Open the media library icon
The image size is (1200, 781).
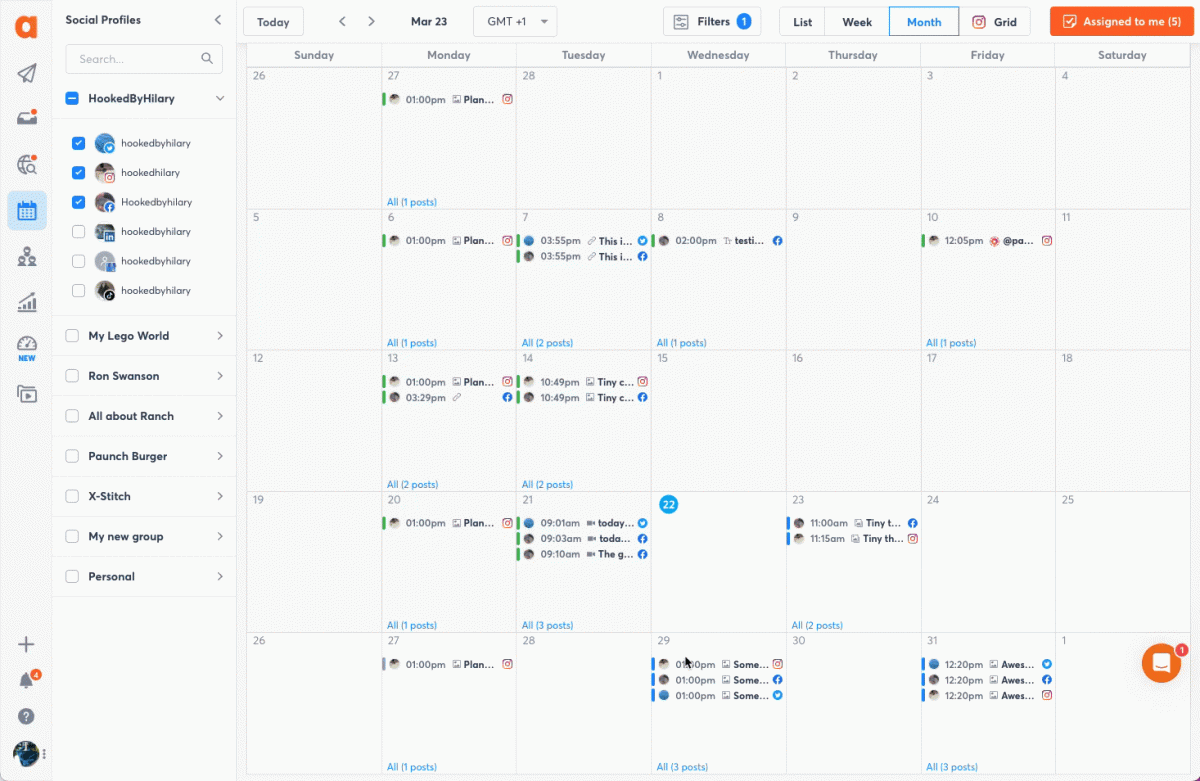tap(27, 394)
